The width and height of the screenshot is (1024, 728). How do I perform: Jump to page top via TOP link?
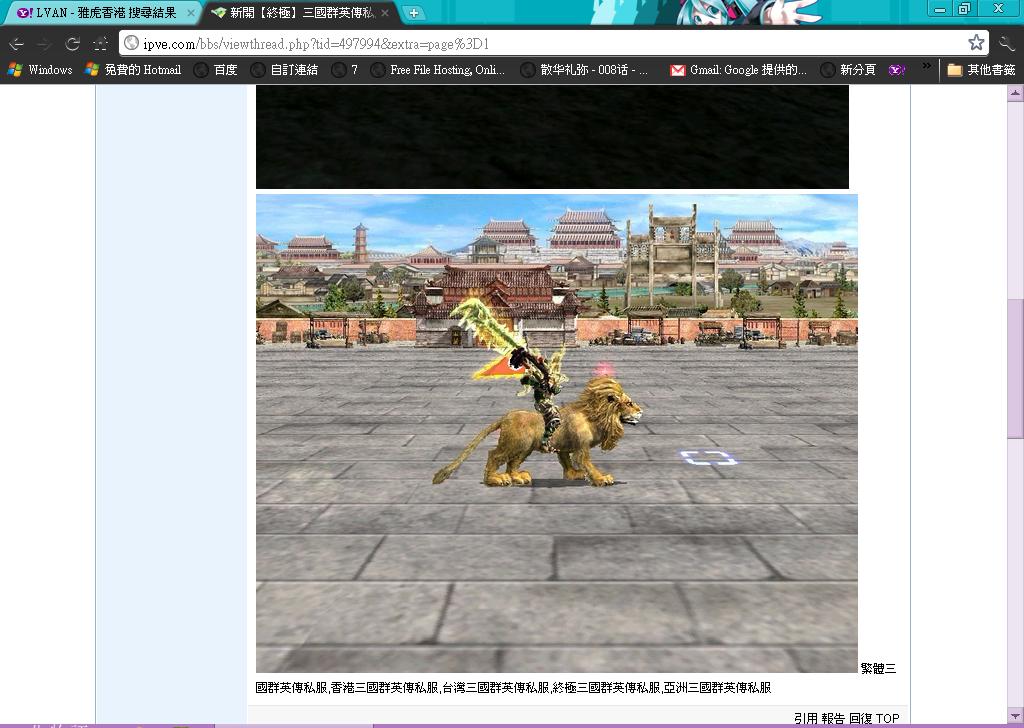888,718
